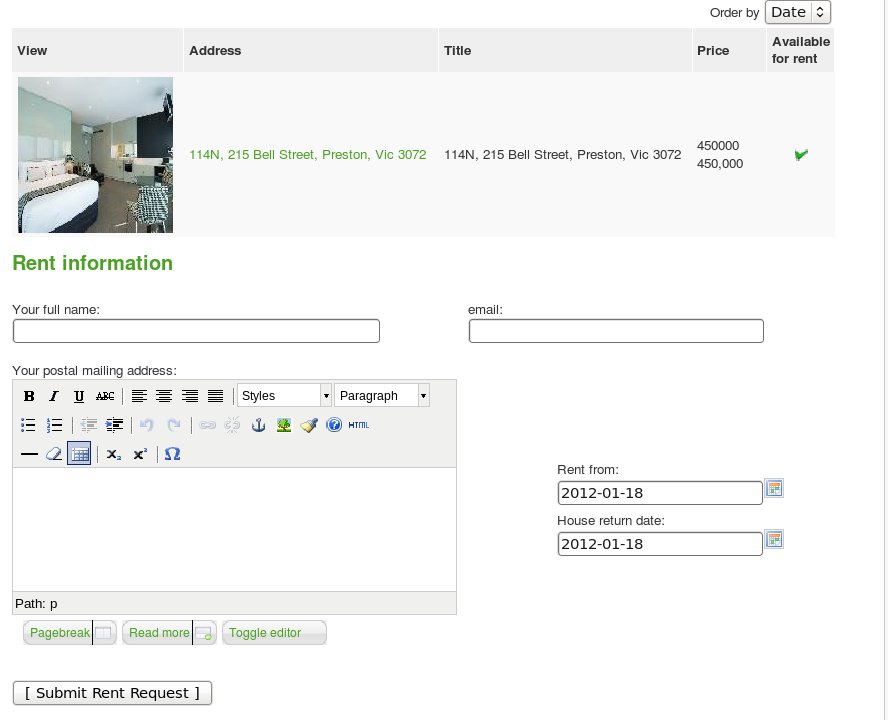Justify text fully
Image resolution: width=888 pixels, height=720 pixels.
pyautogui.click(x=215, y=396)
